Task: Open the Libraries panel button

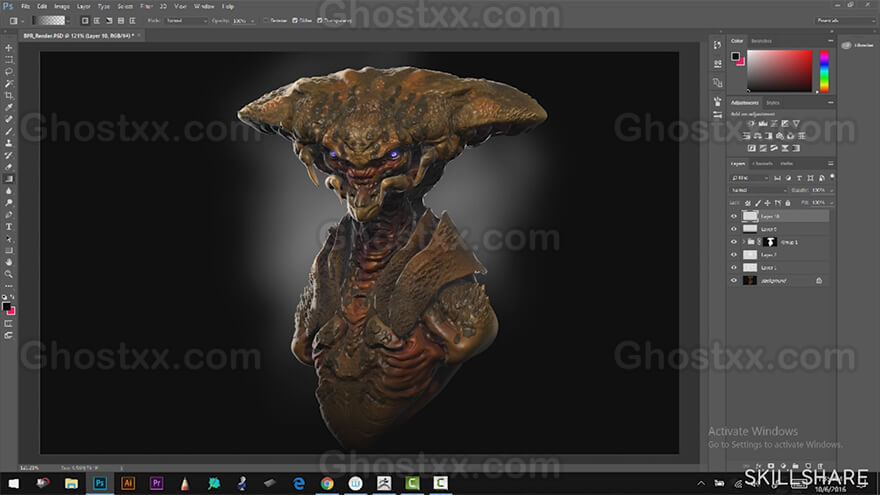Action: click(x=858, y=45)
